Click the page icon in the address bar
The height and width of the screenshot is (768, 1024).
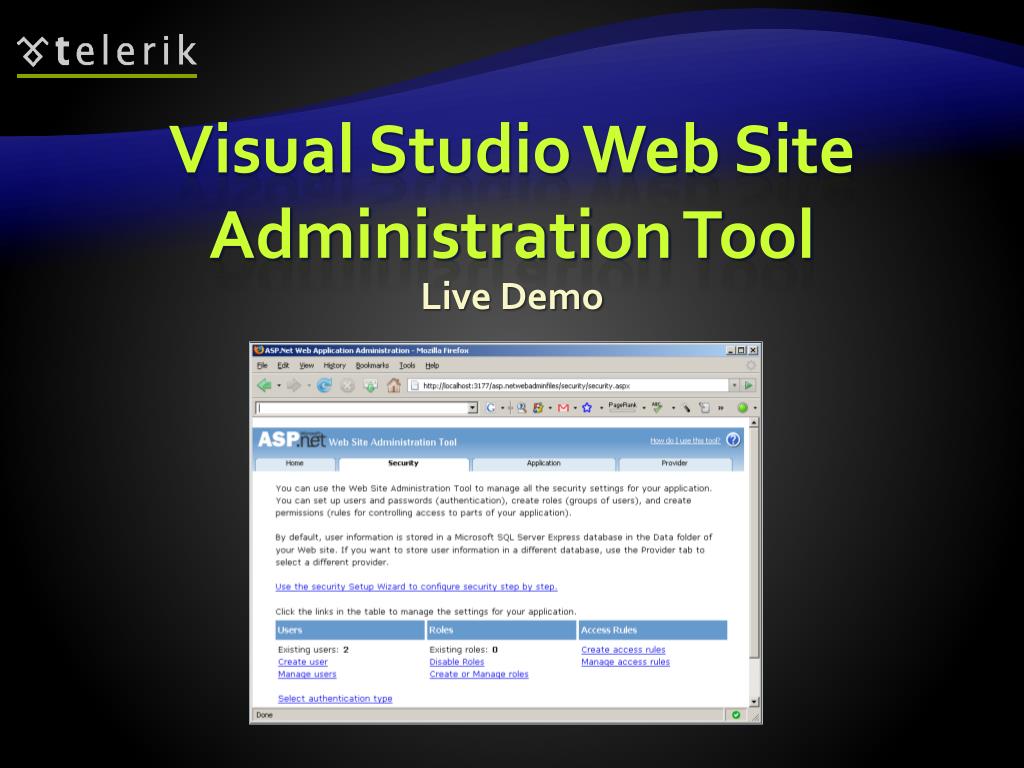coord(414,385)
